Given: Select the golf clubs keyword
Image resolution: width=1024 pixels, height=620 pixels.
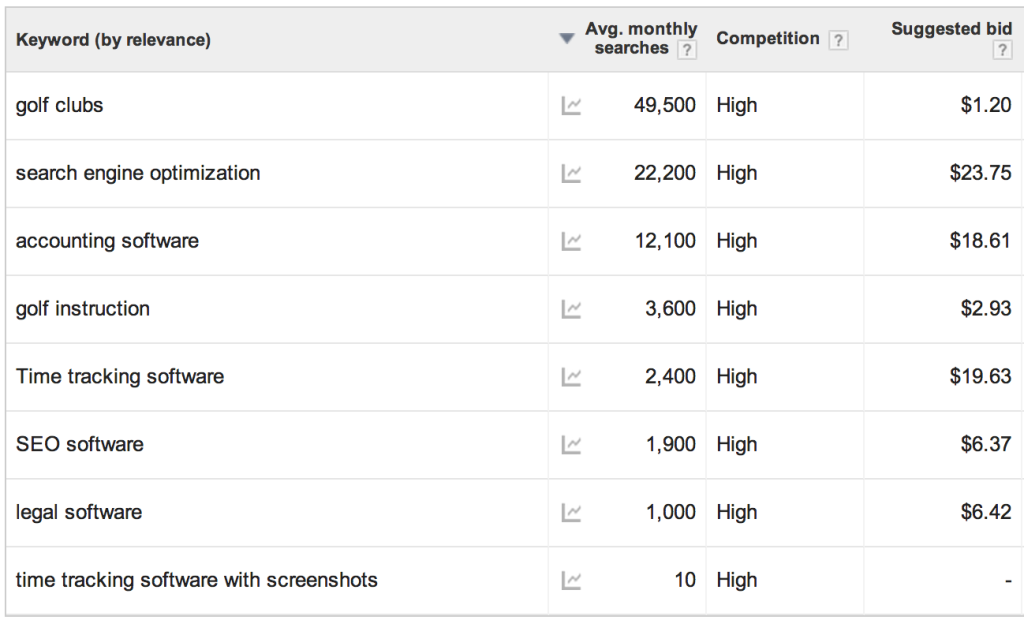Looking at the screenshot, I should 59,105.
